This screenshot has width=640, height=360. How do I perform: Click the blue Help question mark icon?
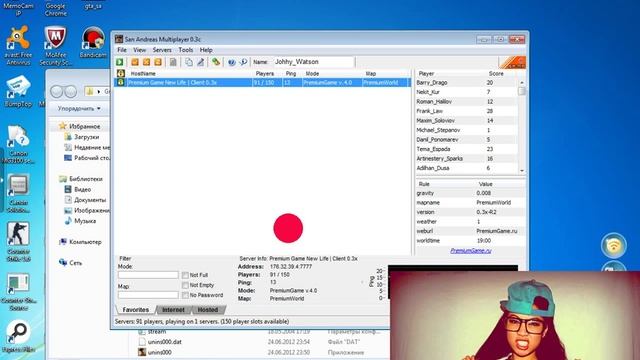point(231,62)
